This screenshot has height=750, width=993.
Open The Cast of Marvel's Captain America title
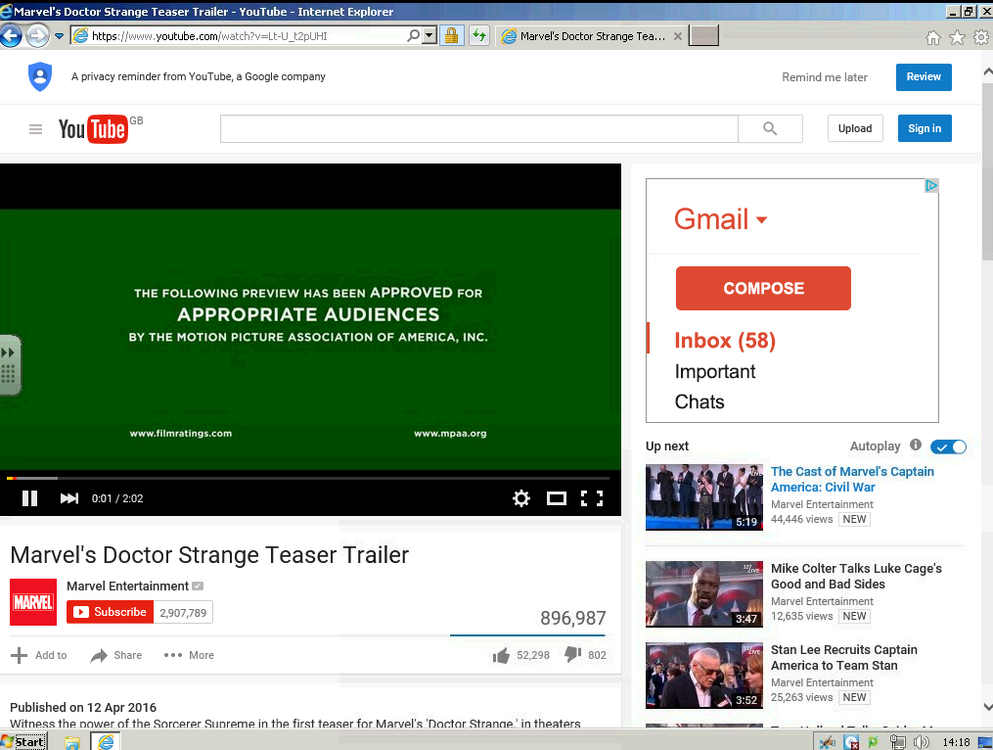coord(852,480)
